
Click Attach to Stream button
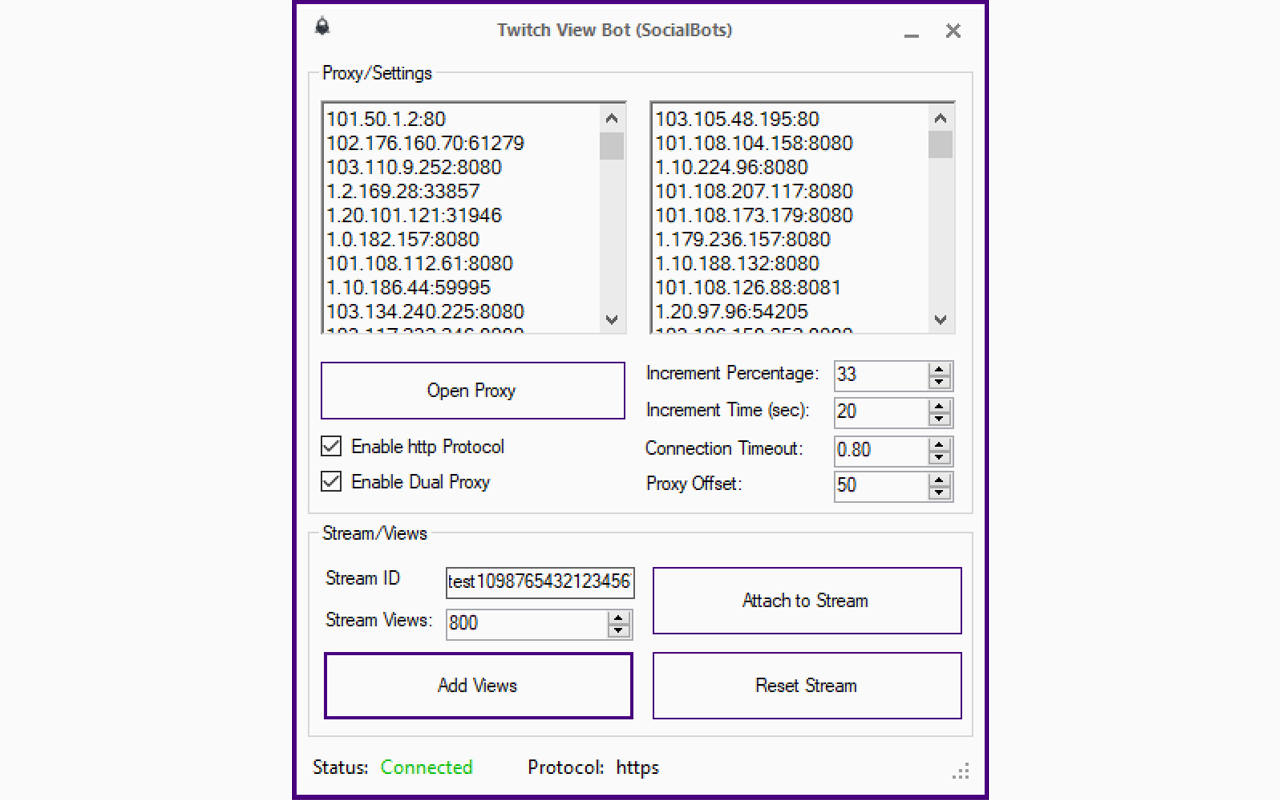click(x=807, y=600)
